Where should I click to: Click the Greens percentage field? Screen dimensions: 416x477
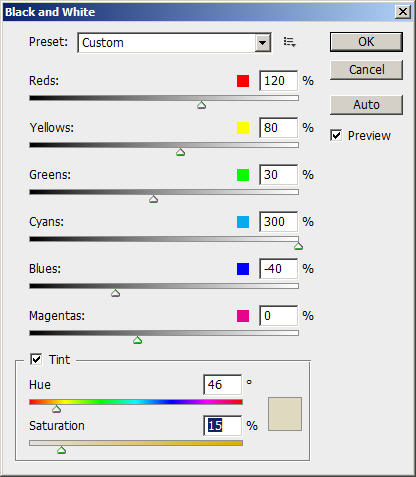click(x=278, y=175)
